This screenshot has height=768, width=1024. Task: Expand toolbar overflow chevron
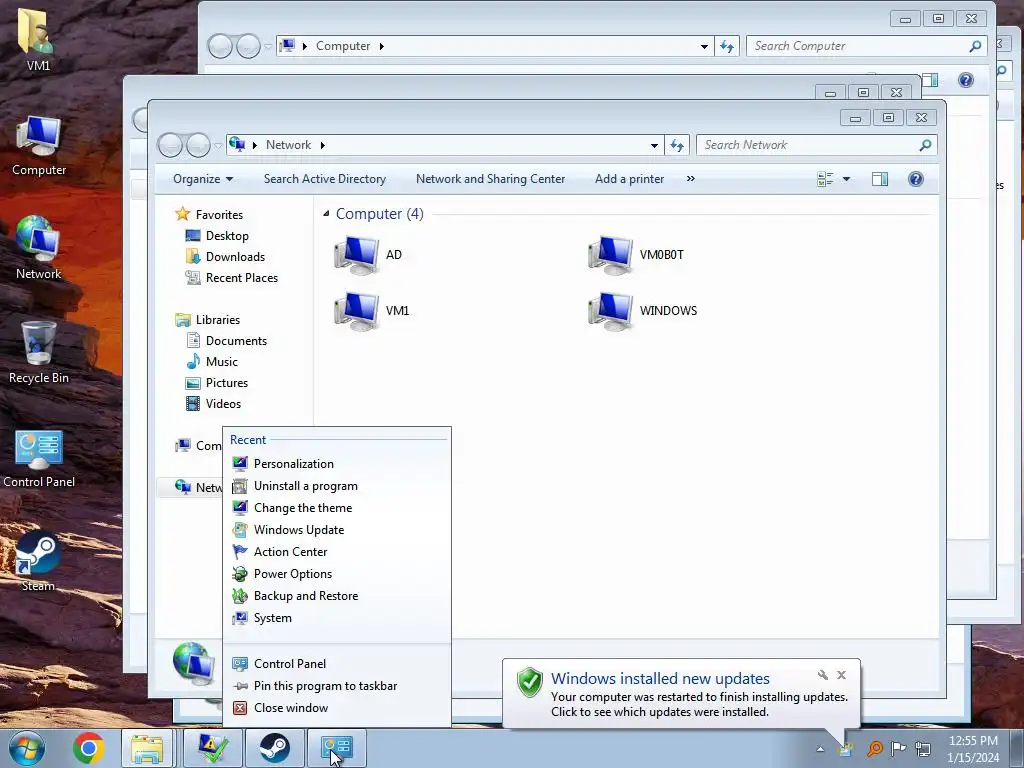[690, 179]
